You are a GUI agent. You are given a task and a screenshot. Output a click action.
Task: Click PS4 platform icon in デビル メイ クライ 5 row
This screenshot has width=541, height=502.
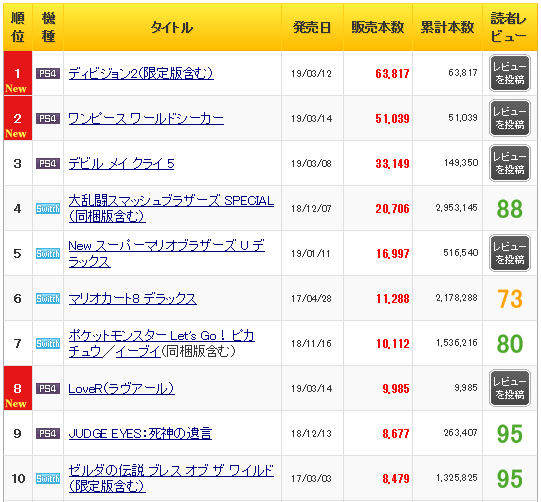pyautogui.click(x=48, y=163)
